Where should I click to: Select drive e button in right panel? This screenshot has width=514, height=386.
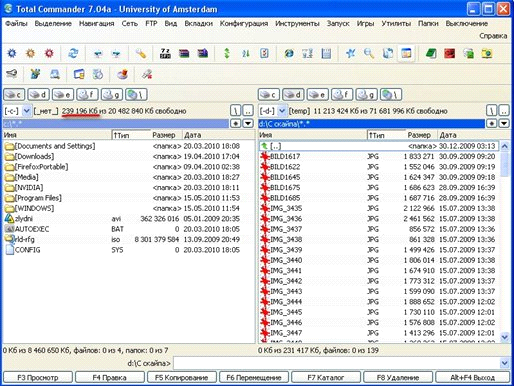point(318,95)
